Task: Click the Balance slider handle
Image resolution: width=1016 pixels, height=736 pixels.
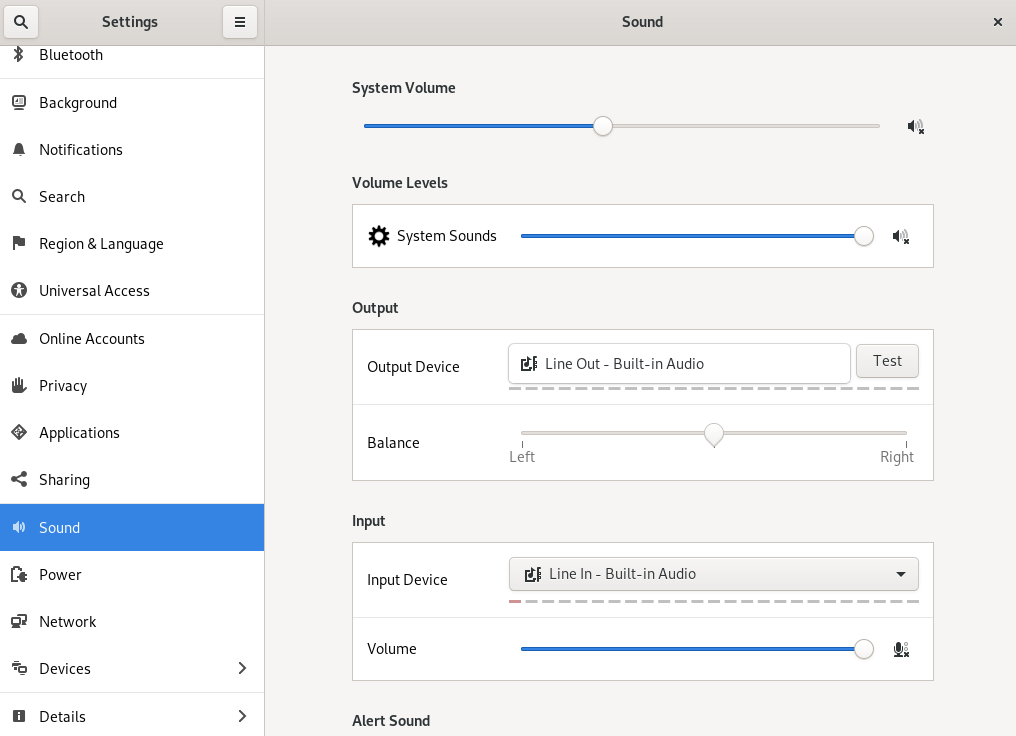Action: point(713,434)
